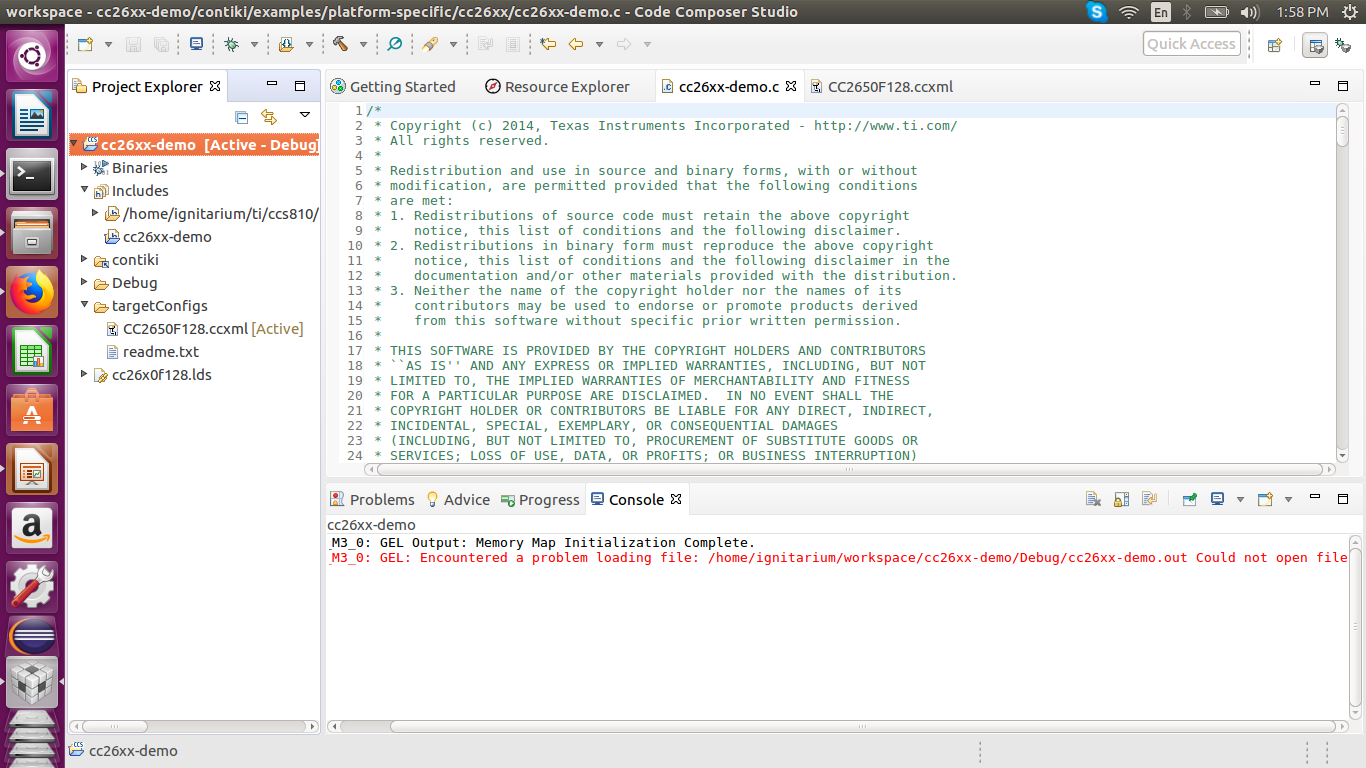
Task: Open the Progress view tab
Action: pos(540,500)
